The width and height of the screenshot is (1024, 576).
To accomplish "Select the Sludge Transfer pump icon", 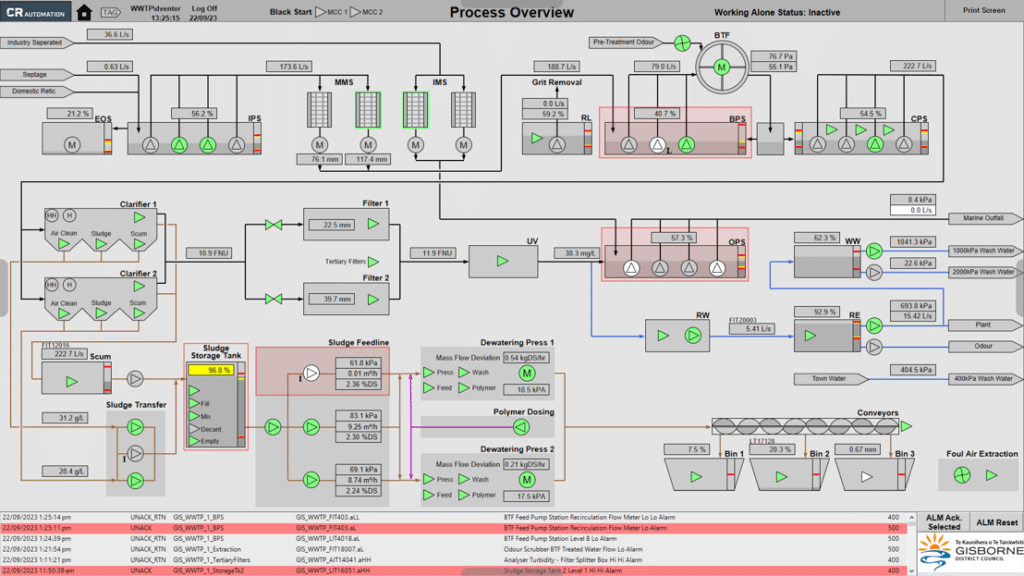I will point(137,427).
